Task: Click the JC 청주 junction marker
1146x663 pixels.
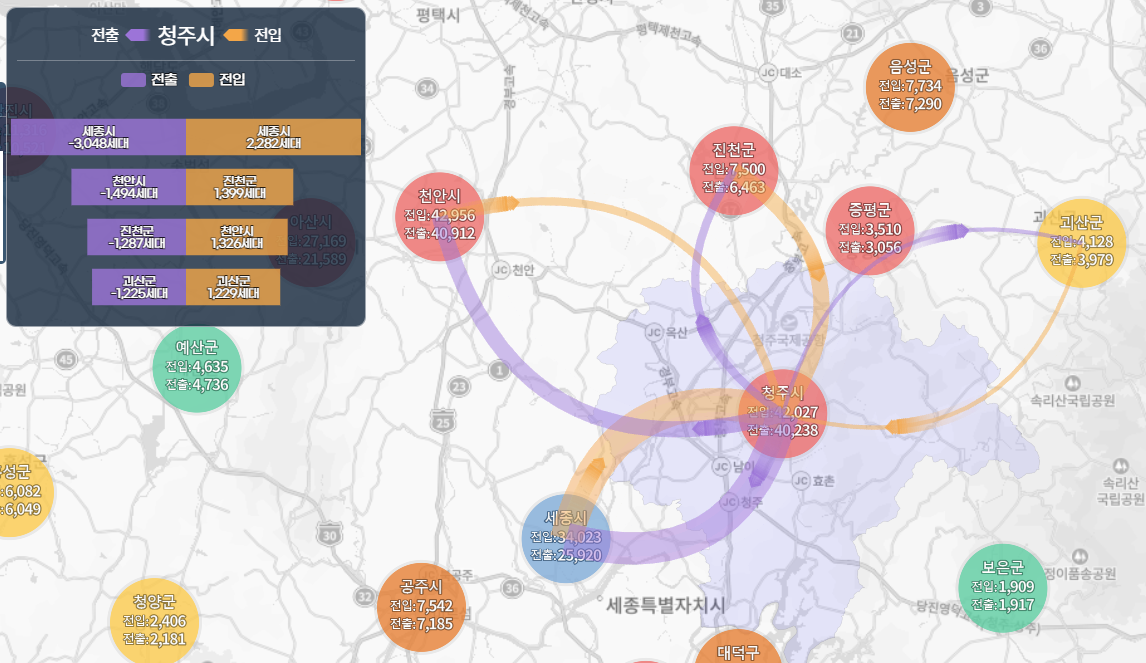Action: (729, 501)
